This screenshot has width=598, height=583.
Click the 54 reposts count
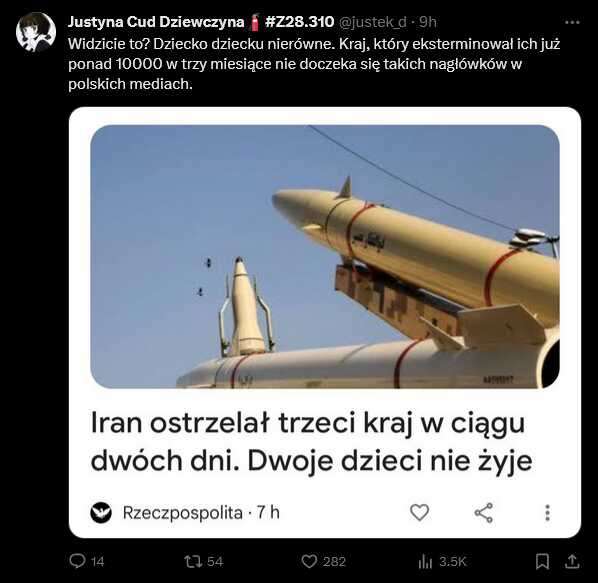[215, 562]
